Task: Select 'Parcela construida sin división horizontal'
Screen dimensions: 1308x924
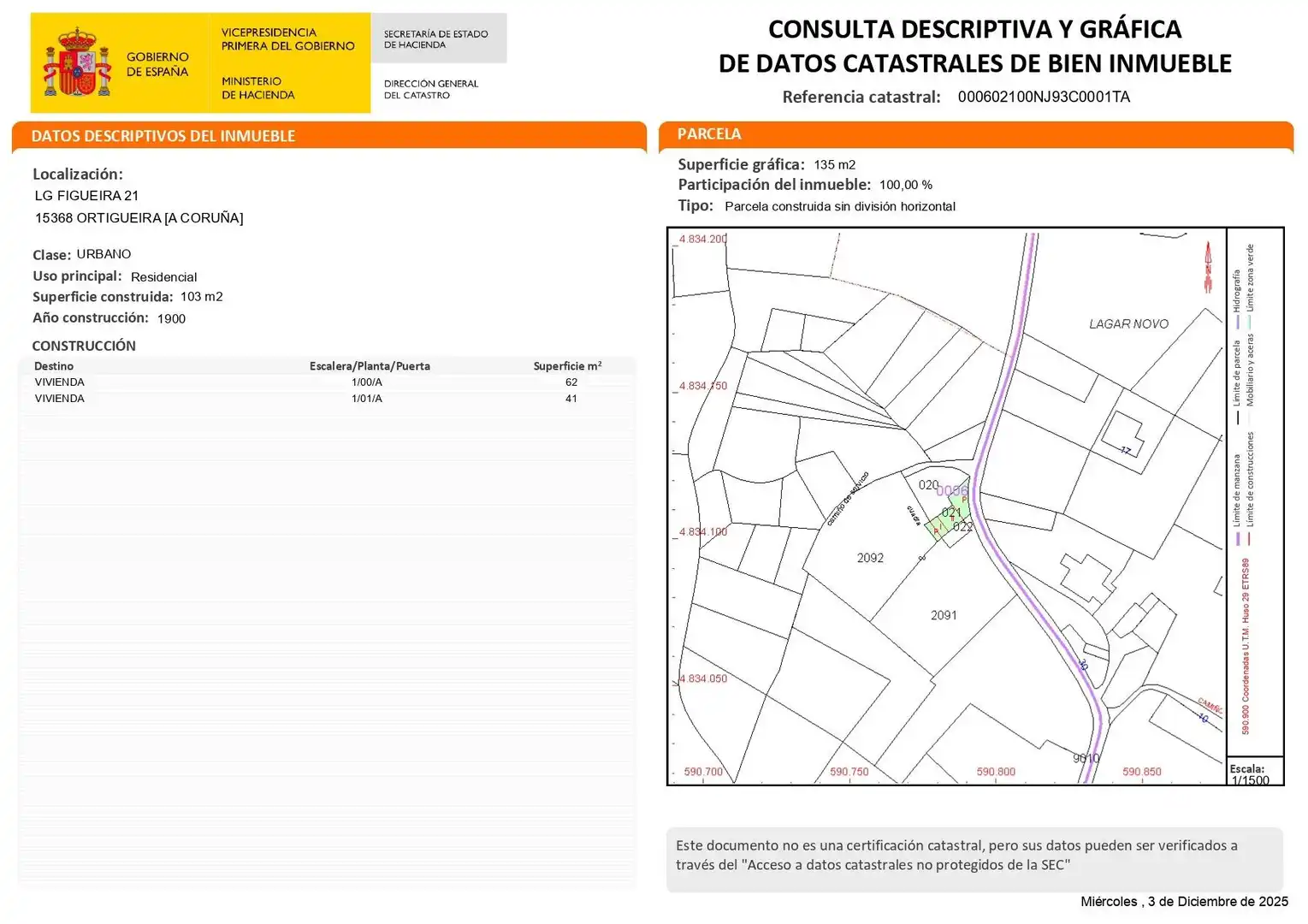Action: point(840,206)
